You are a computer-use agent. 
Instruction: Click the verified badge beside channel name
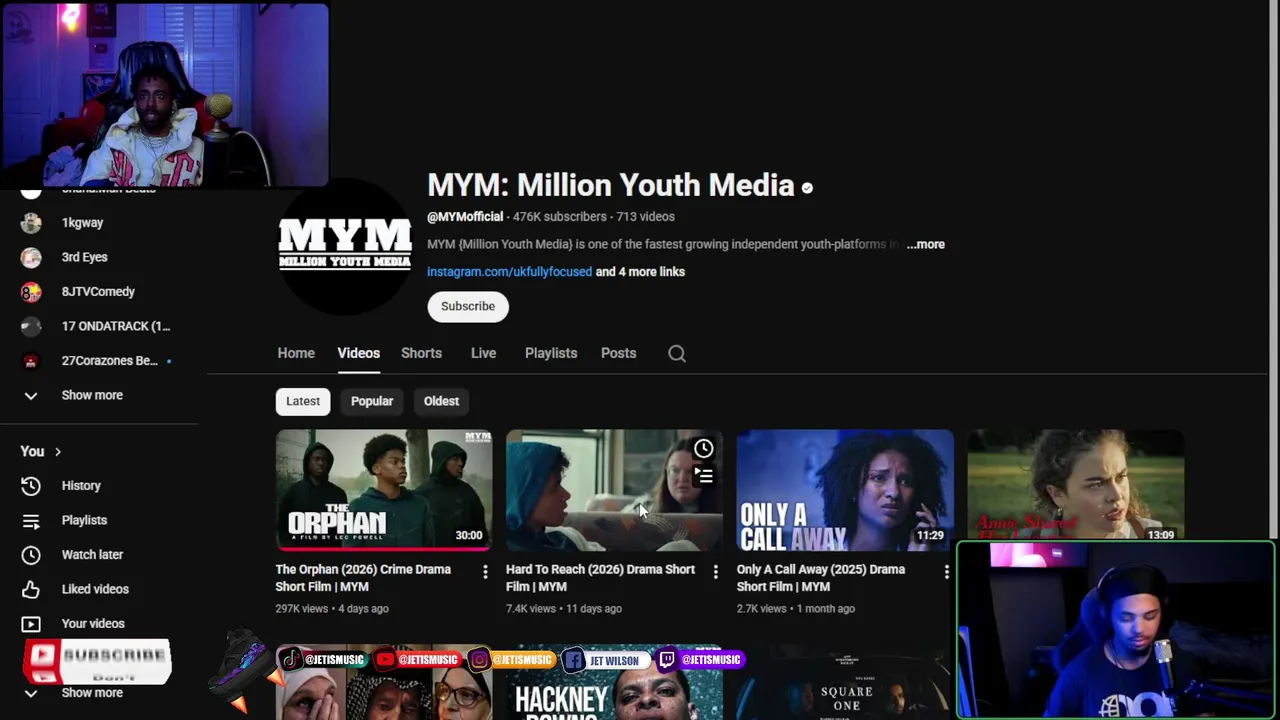pos(807,187)
